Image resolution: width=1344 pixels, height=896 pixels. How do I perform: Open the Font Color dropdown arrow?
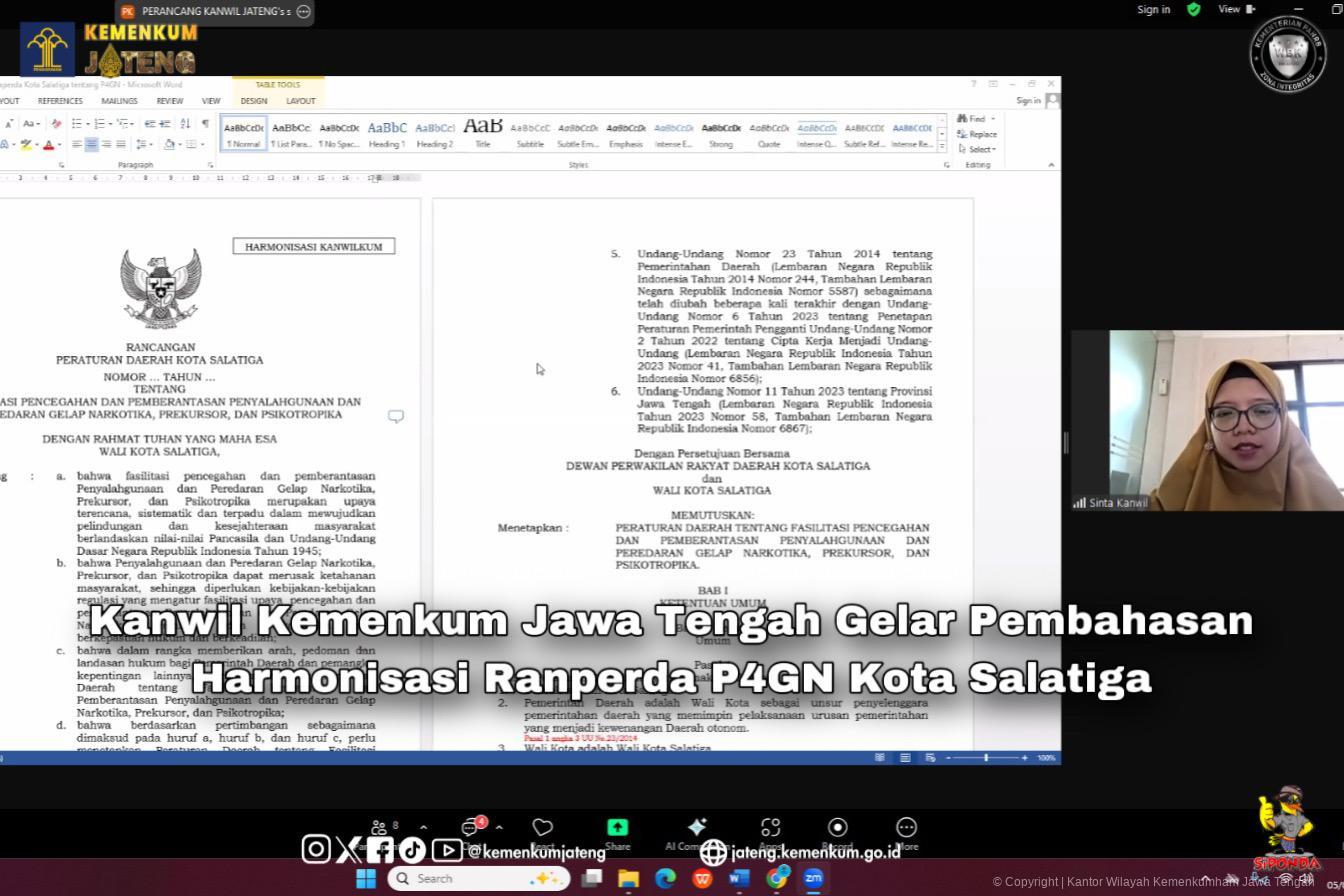(58, 142)
